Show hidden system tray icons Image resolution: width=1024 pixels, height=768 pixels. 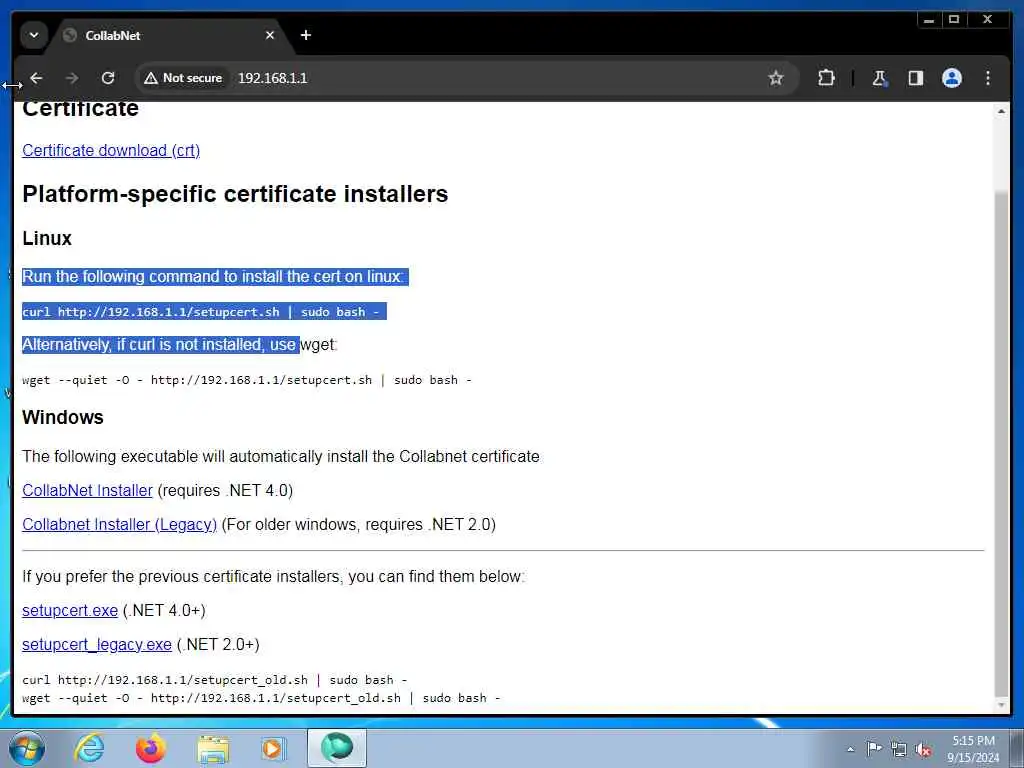850,749
